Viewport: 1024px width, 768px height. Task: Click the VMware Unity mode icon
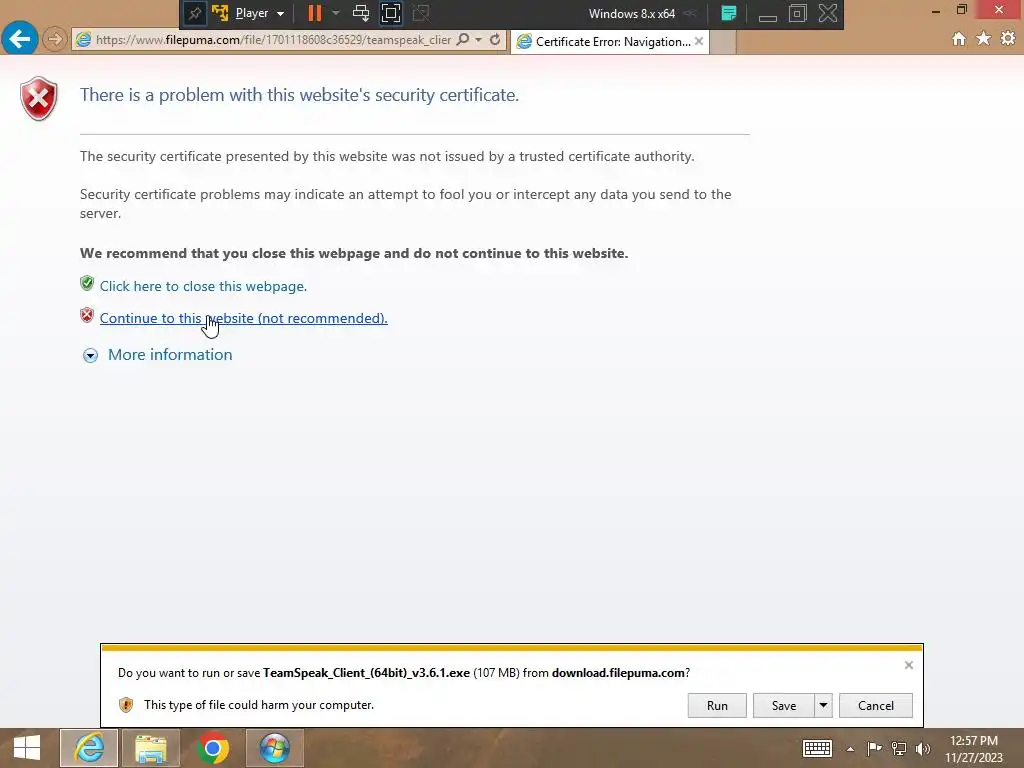(421, 13)
